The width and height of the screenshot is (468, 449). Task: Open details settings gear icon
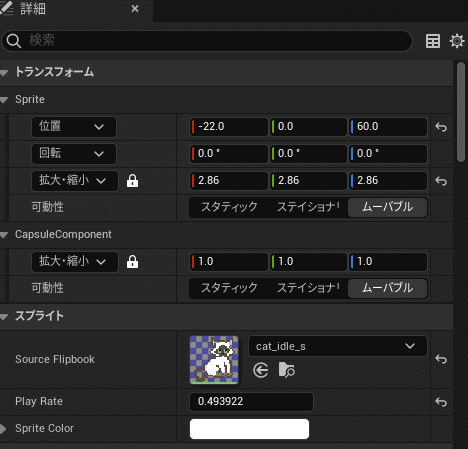click(x=457, y=41)
